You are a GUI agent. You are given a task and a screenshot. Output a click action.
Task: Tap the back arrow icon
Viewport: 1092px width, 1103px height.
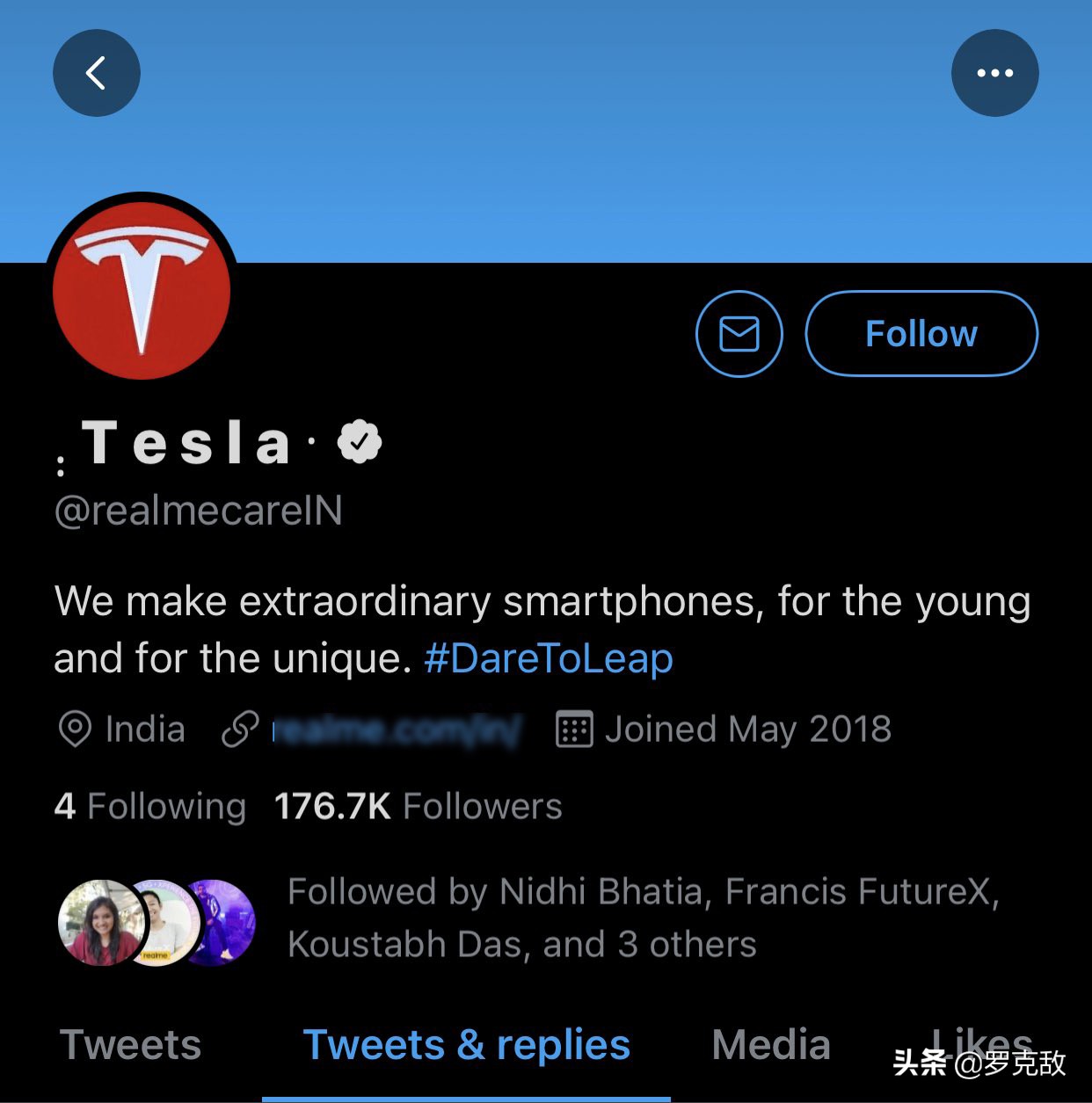(97, 73)
